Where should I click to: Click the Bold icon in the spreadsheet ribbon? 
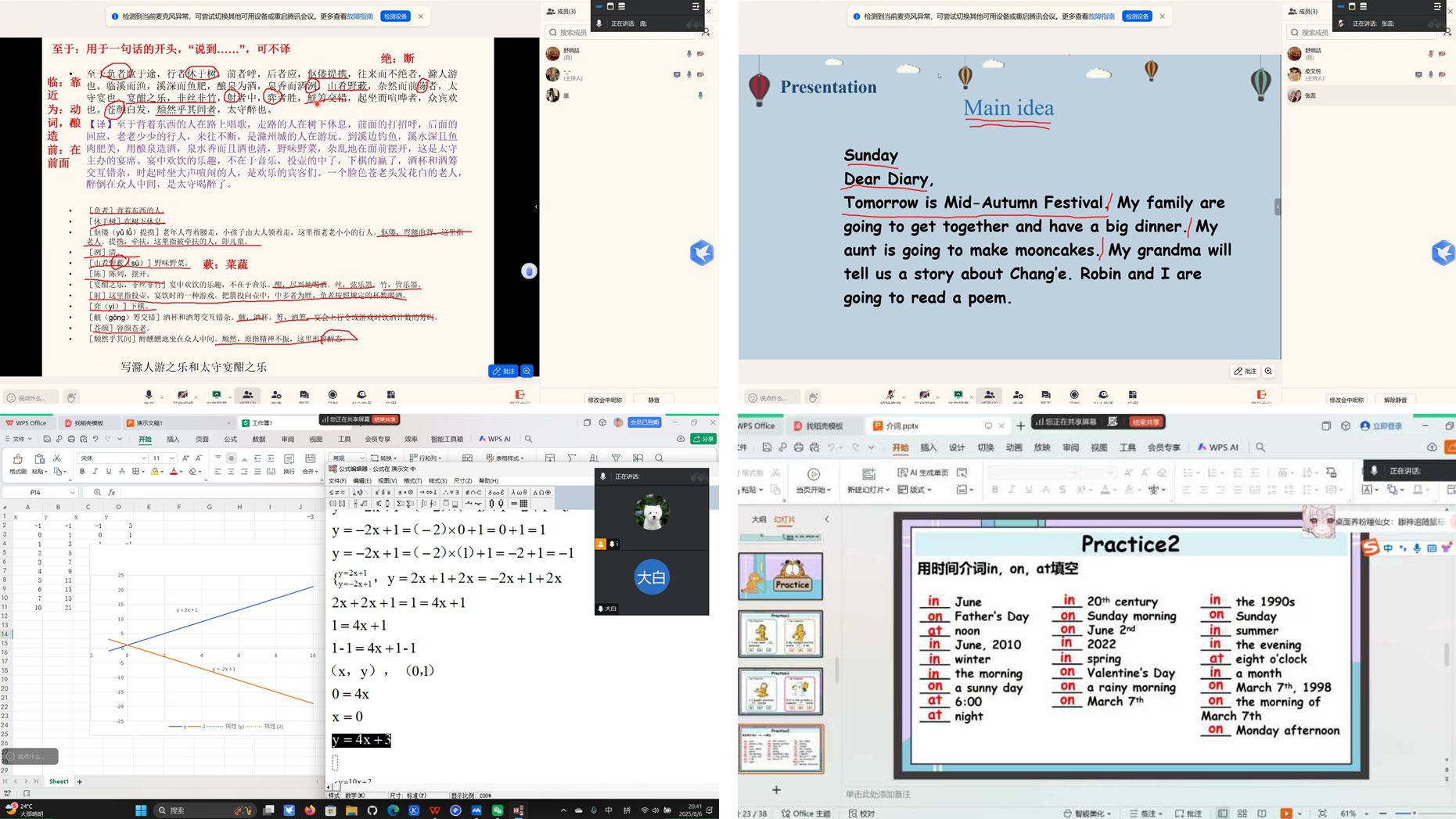[82, 472]
